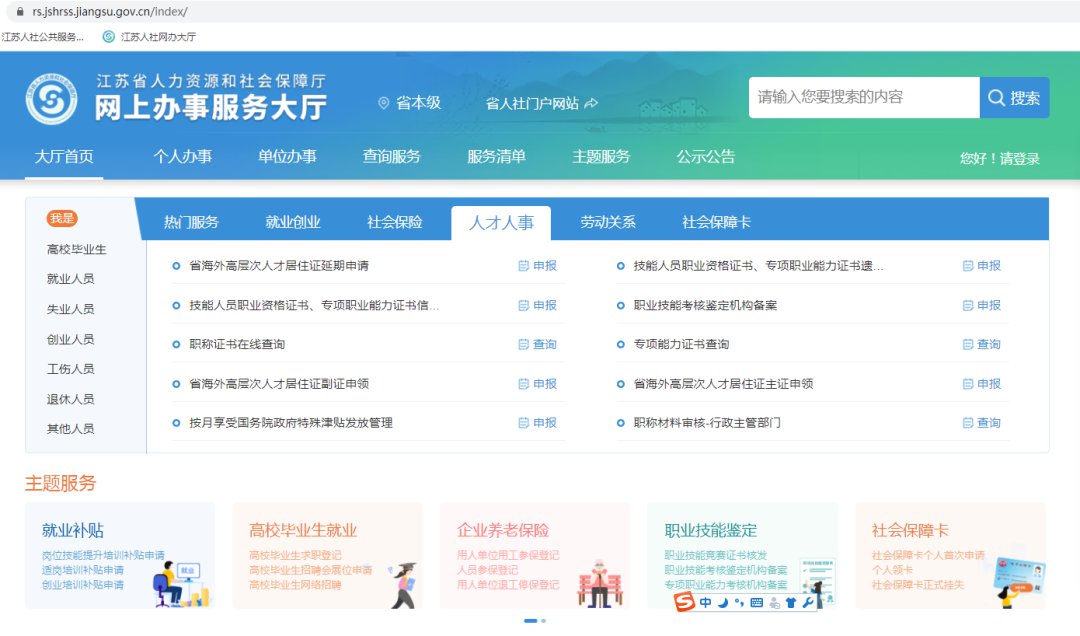
Task: Click the shirt skin icon in IME toolbar
Action: (x=791, y=603)
